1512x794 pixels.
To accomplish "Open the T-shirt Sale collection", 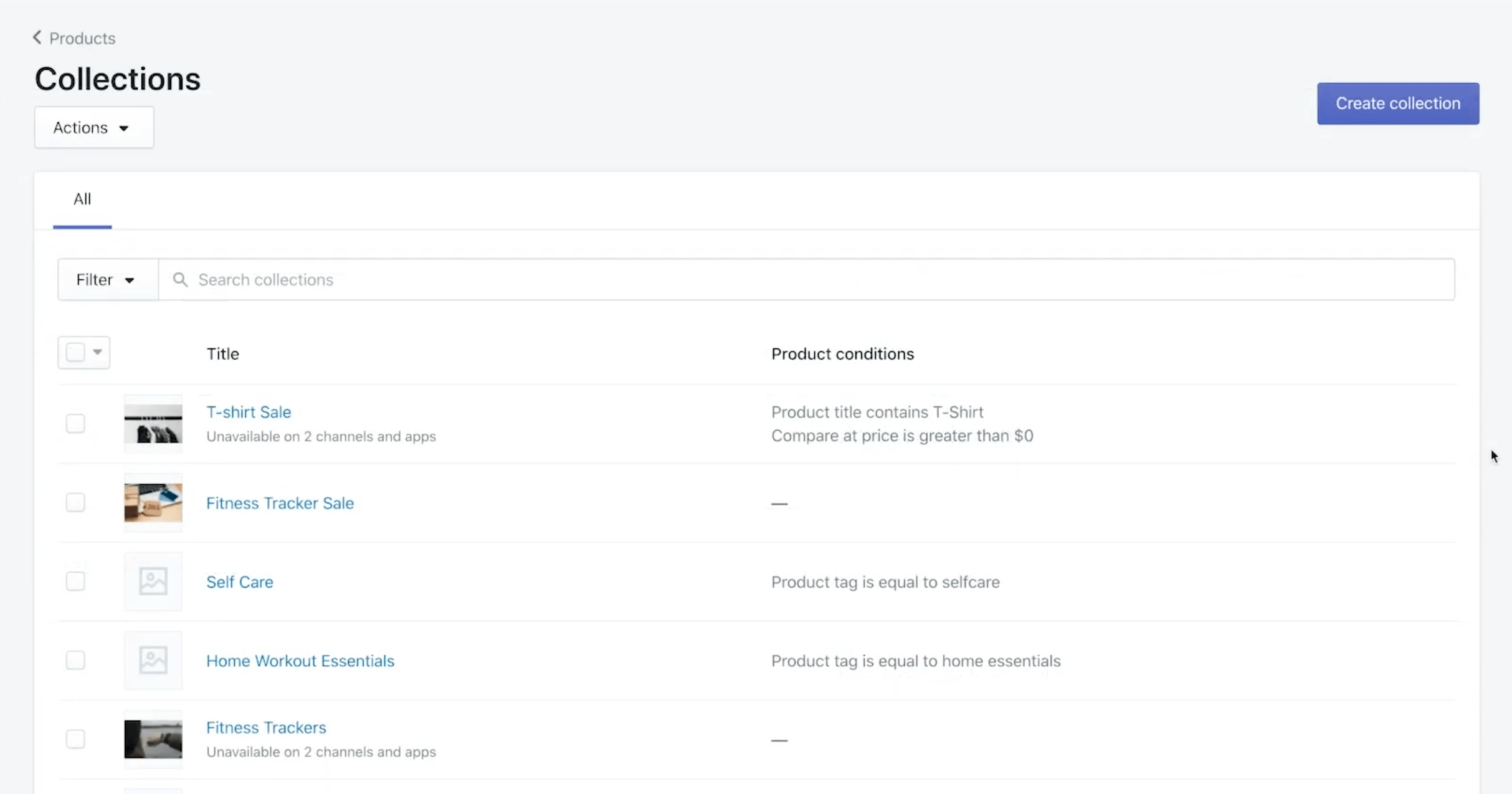I will point(248,411).
